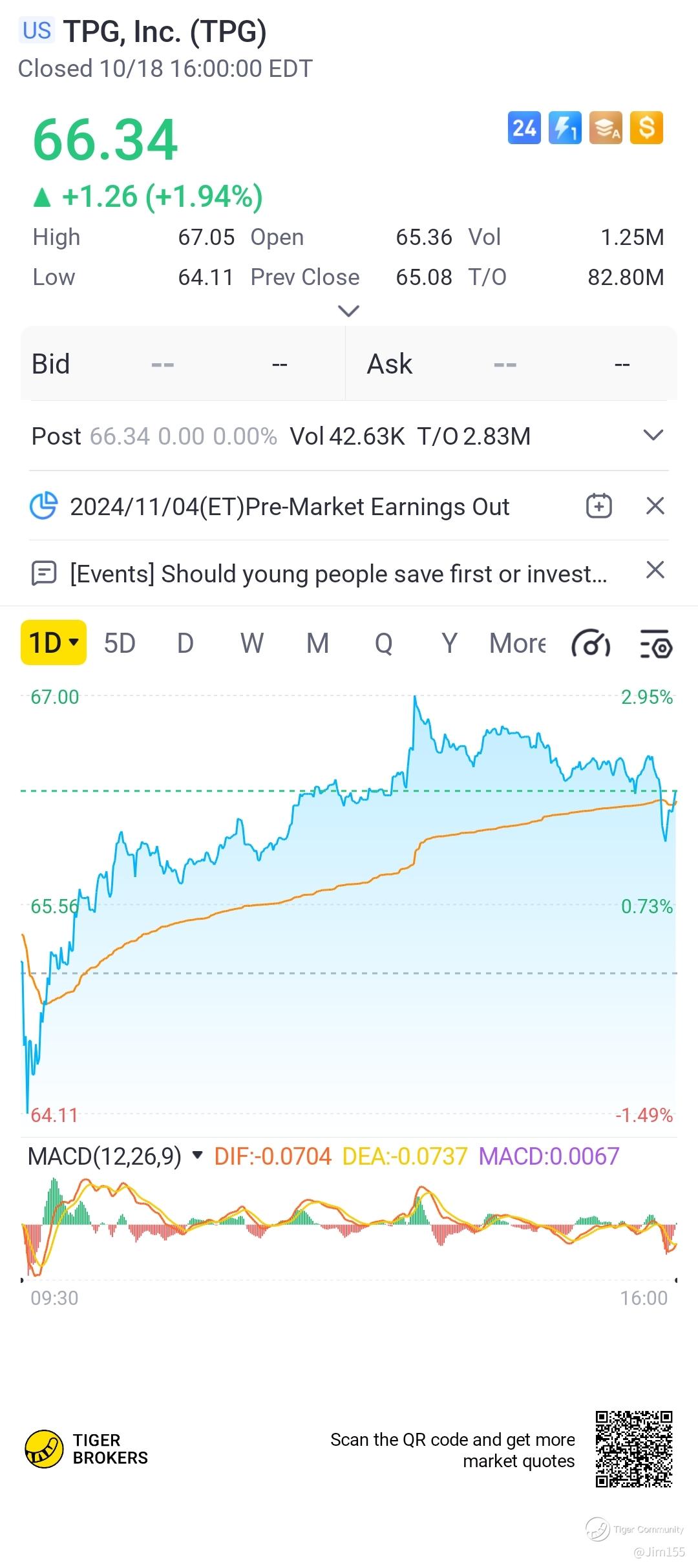
Task: Expand the Post market row
Action: [653, 436]
